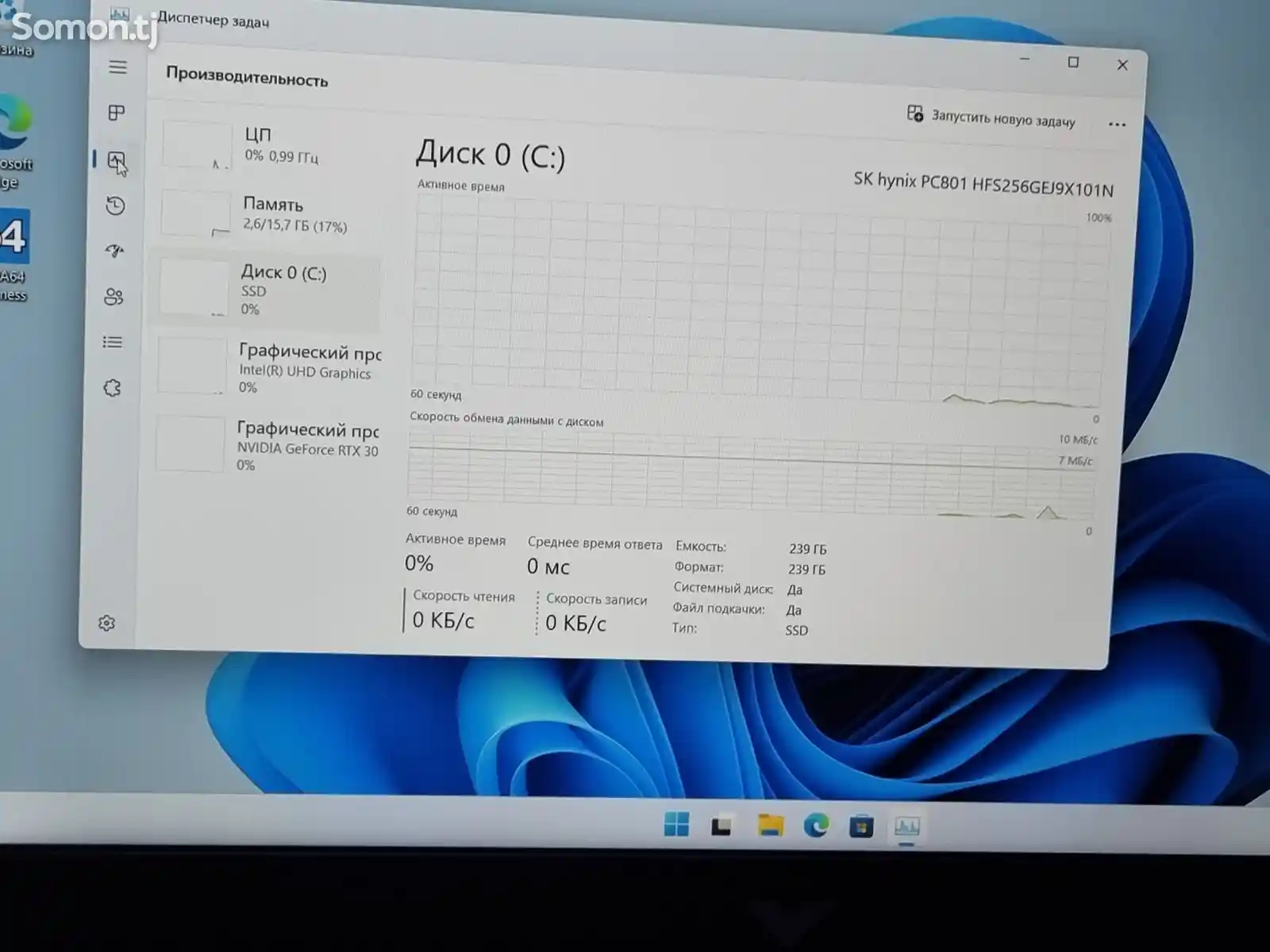Click the Скорость чтения value
Viewport: 1270px width, 952px height.
pyautogui.click(x=443, y=620)
